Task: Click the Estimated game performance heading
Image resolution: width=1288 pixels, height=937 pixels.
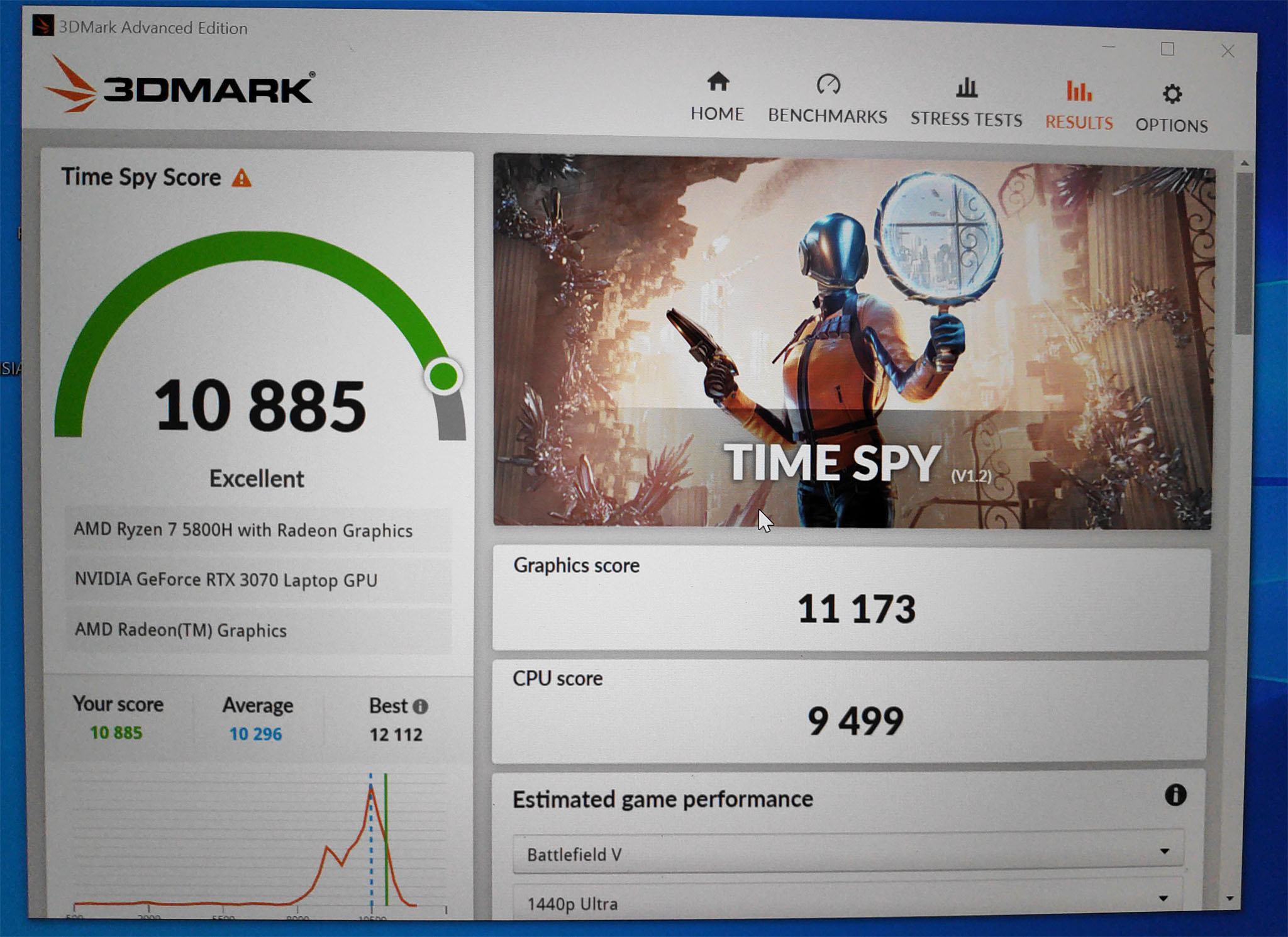Action: pyautogui.click(x=663, y=799)
